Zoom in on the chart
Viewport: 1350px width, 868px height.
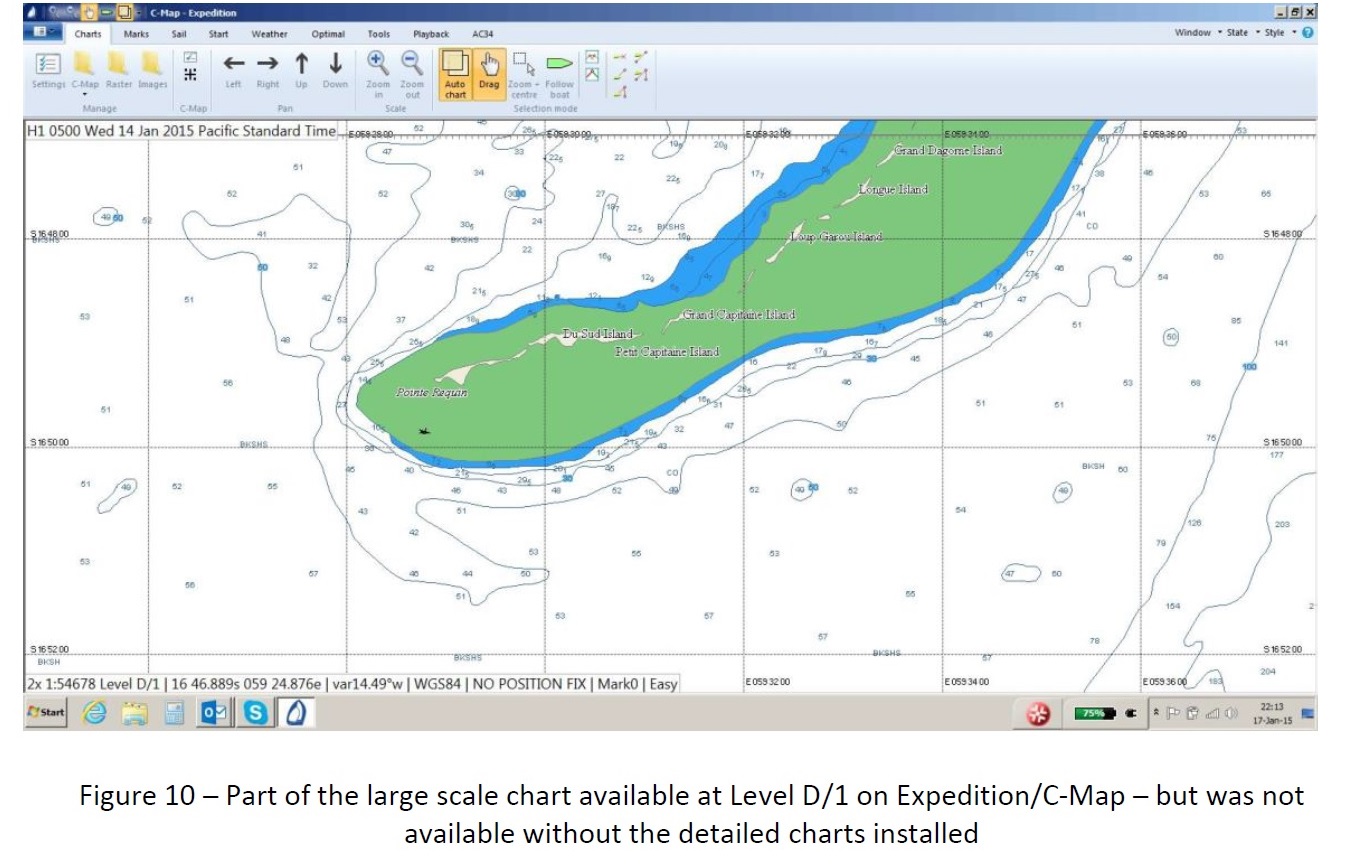[378, 74]
